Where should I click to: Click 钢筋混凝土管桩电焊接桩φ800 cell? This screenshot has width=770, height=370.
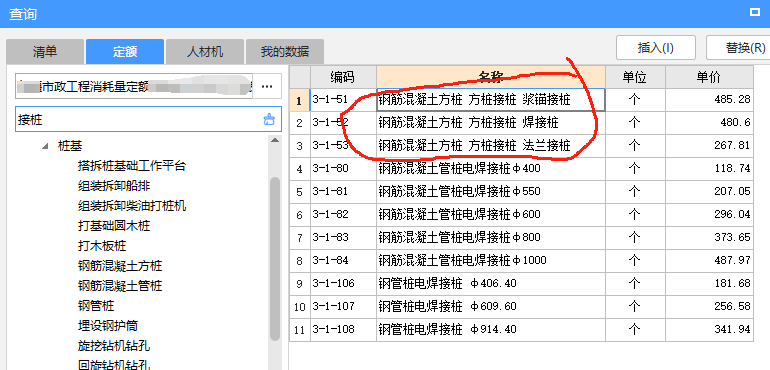(491, 237)
